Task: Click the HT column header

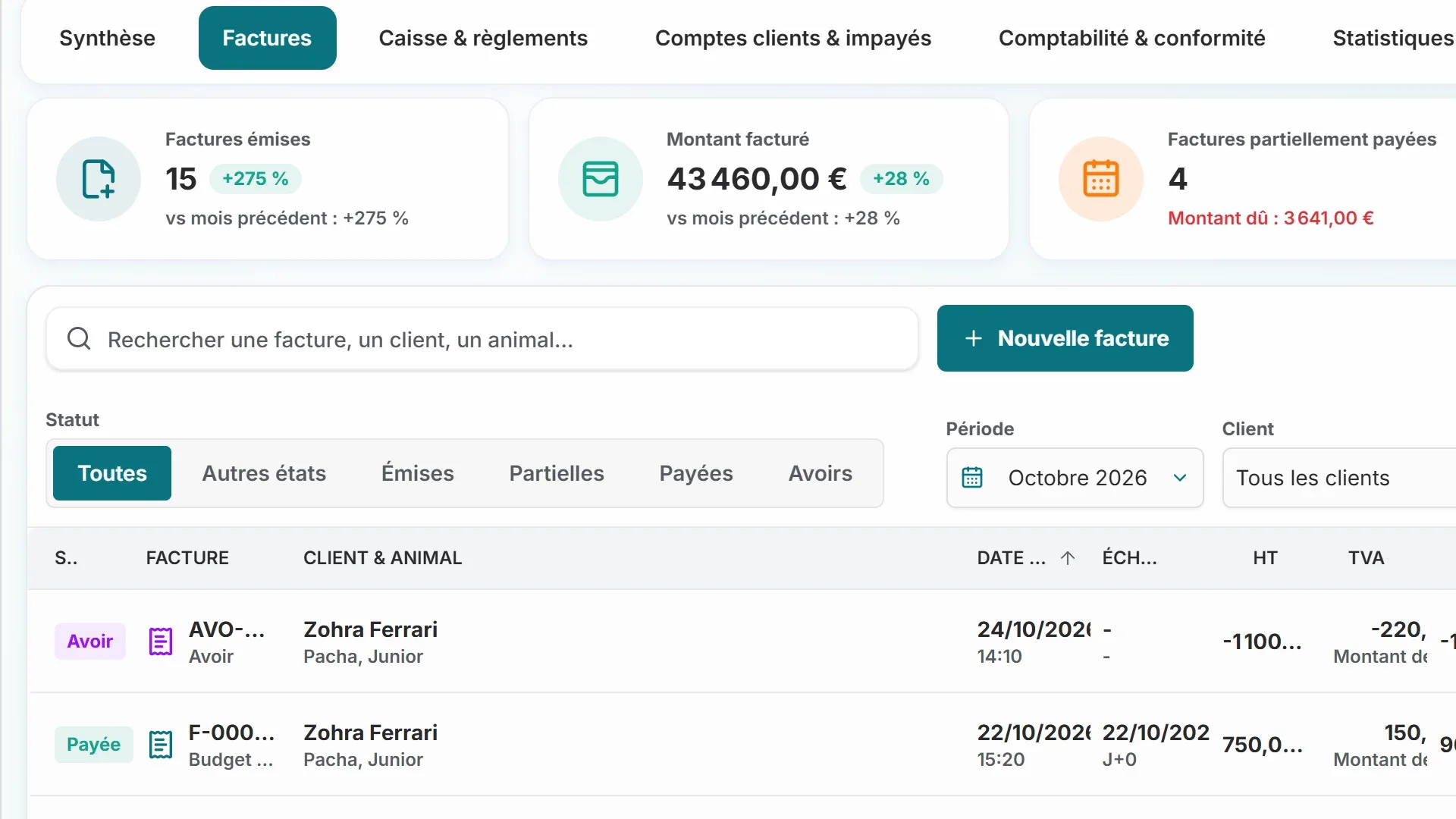Action: coord(1265,558)
